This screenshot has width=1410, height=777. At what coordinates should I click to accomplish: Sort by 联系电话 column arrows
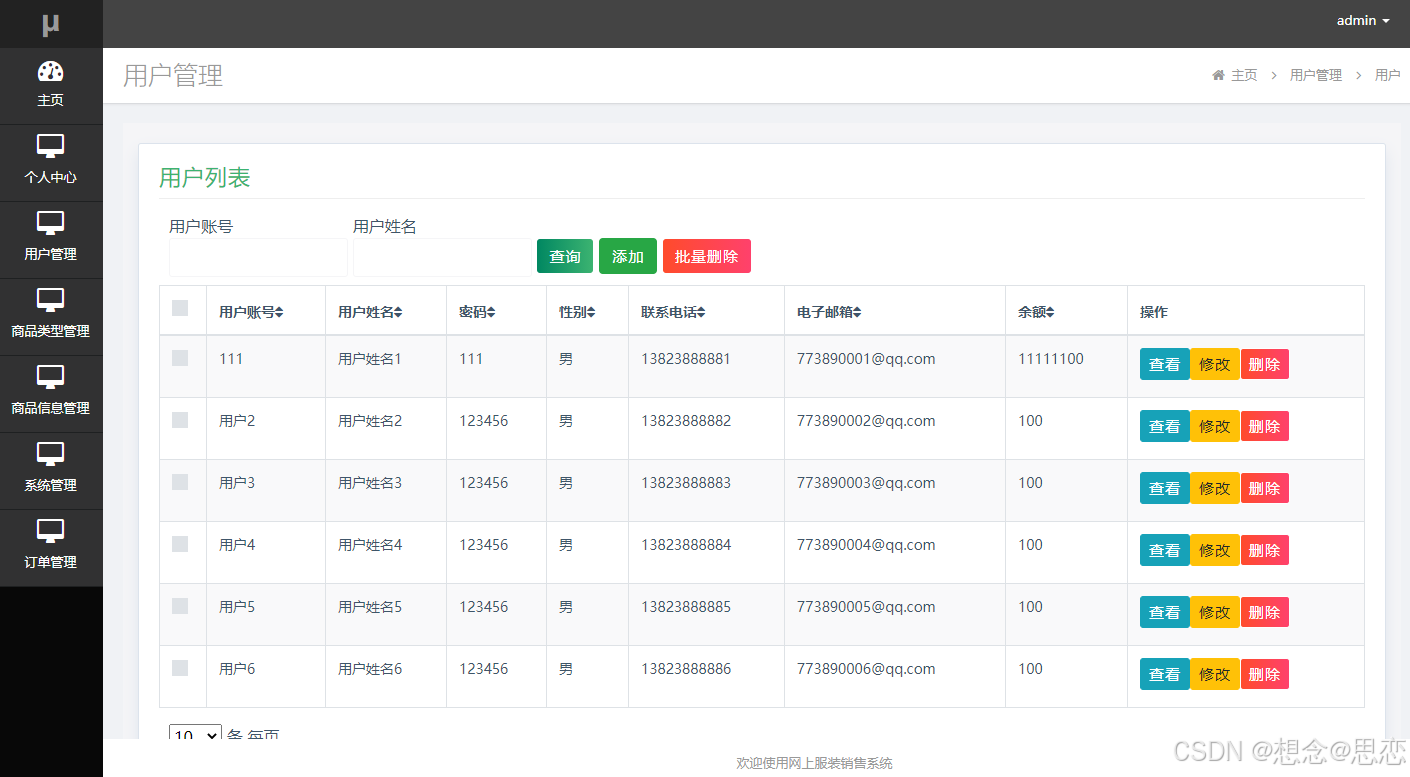(701, 312)
